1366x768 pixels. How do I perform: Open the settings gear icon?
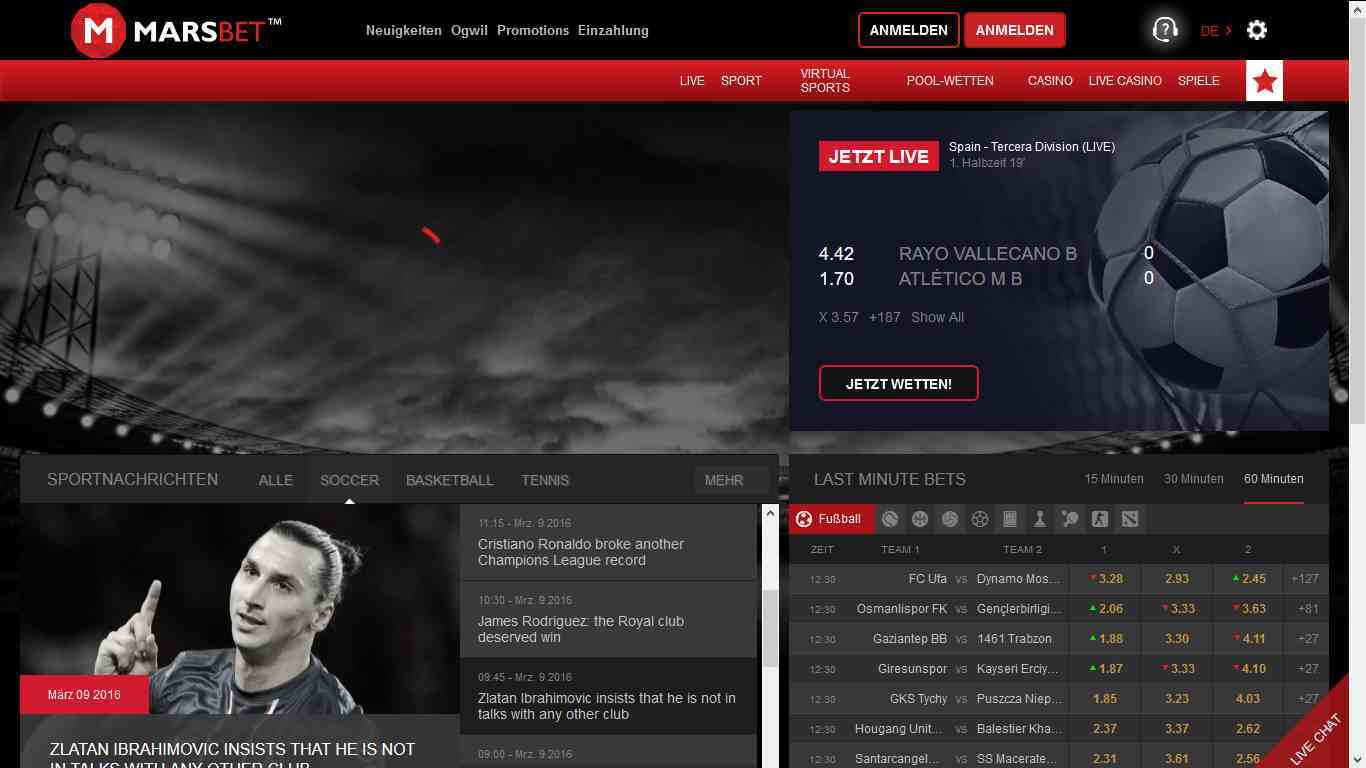pos(1257,30)
